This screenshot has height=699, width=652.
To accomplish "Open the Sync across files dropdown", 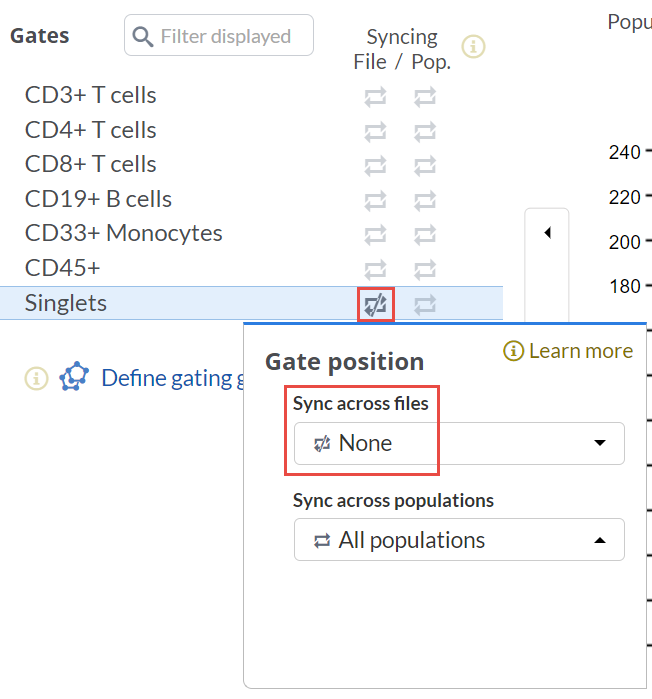I will click(x=459, y=443).
